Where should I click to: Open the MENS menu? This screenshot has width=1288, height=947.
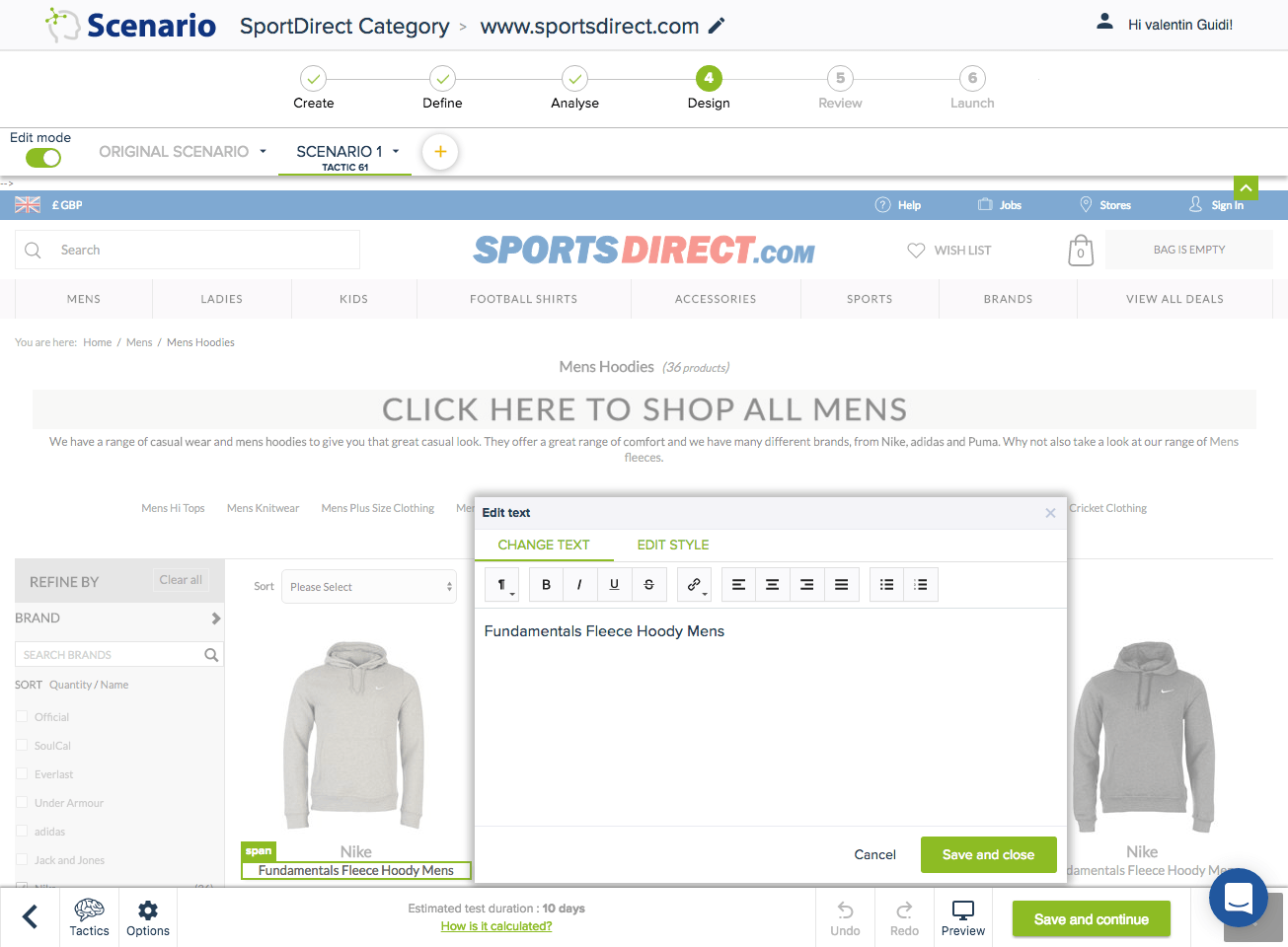tap(84, 299)
